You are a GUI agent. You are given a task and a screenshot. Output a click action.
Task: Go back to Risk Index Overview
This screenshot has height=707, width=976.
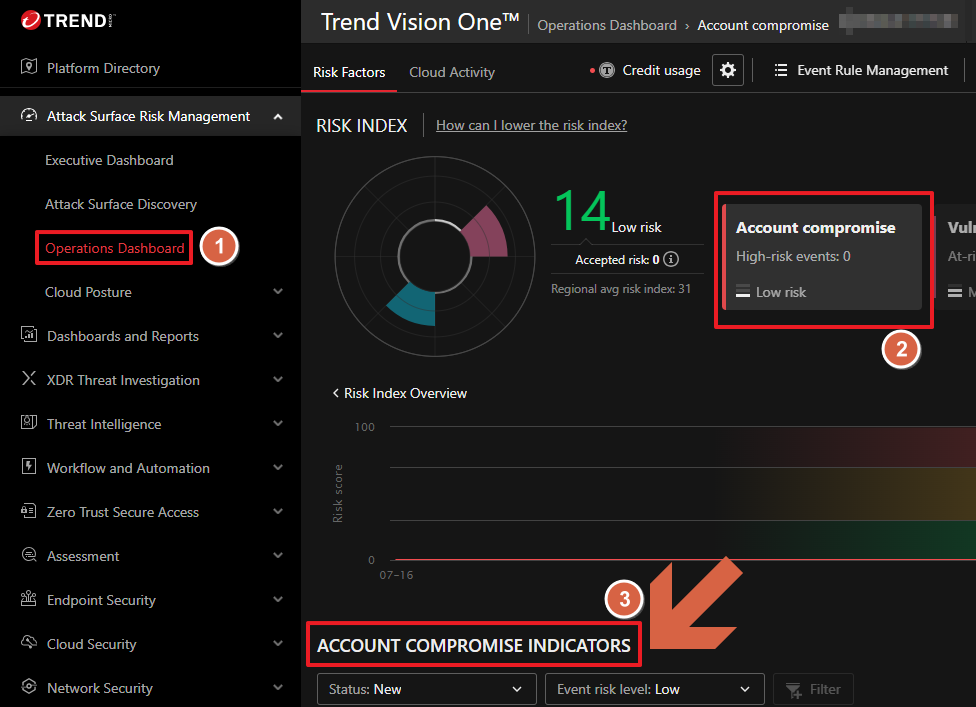point(400,393)
